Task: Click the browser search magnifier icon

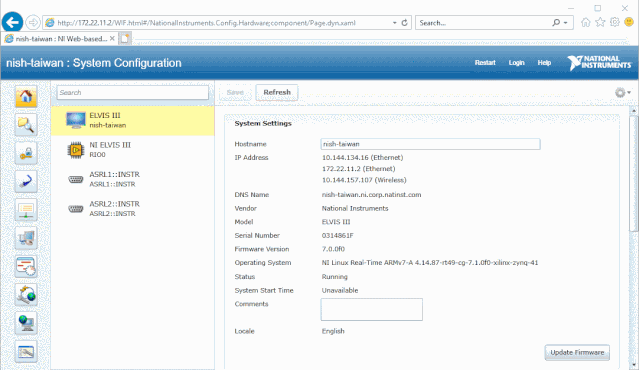Action: [556, 23]
